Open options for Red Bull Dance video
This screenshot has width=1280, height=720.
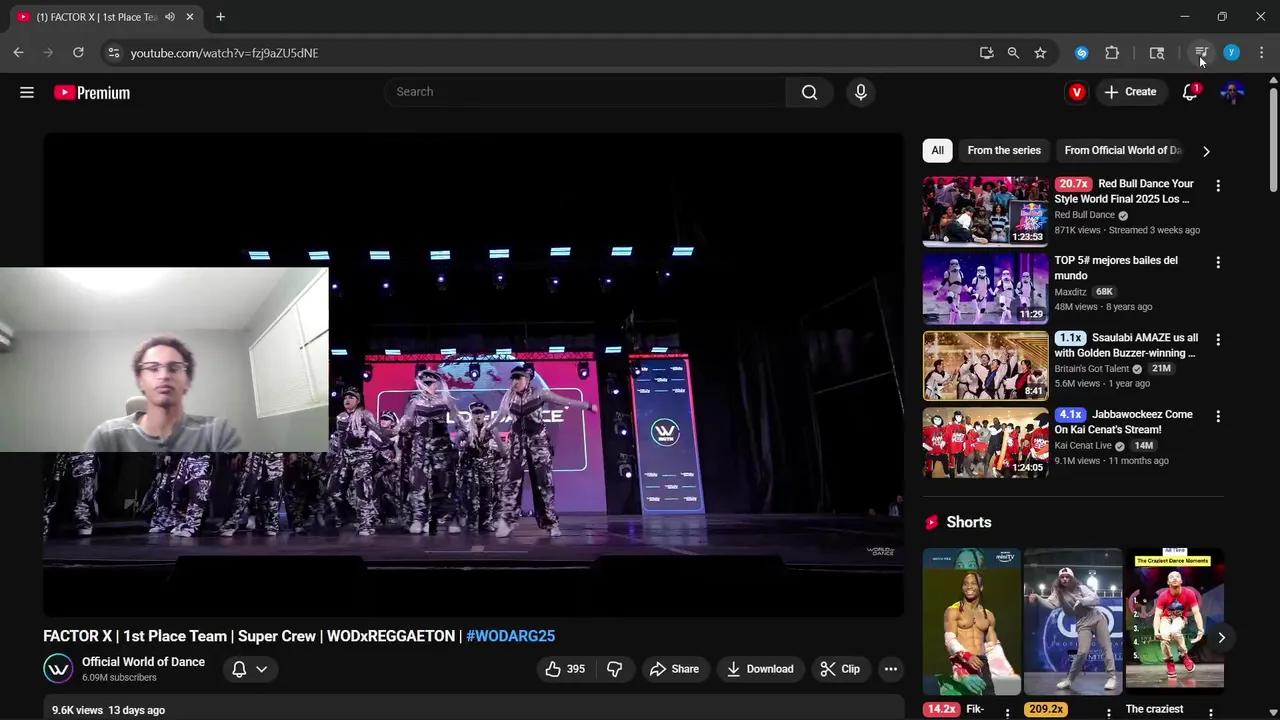pyautogui.click(x=1218, y=186)
